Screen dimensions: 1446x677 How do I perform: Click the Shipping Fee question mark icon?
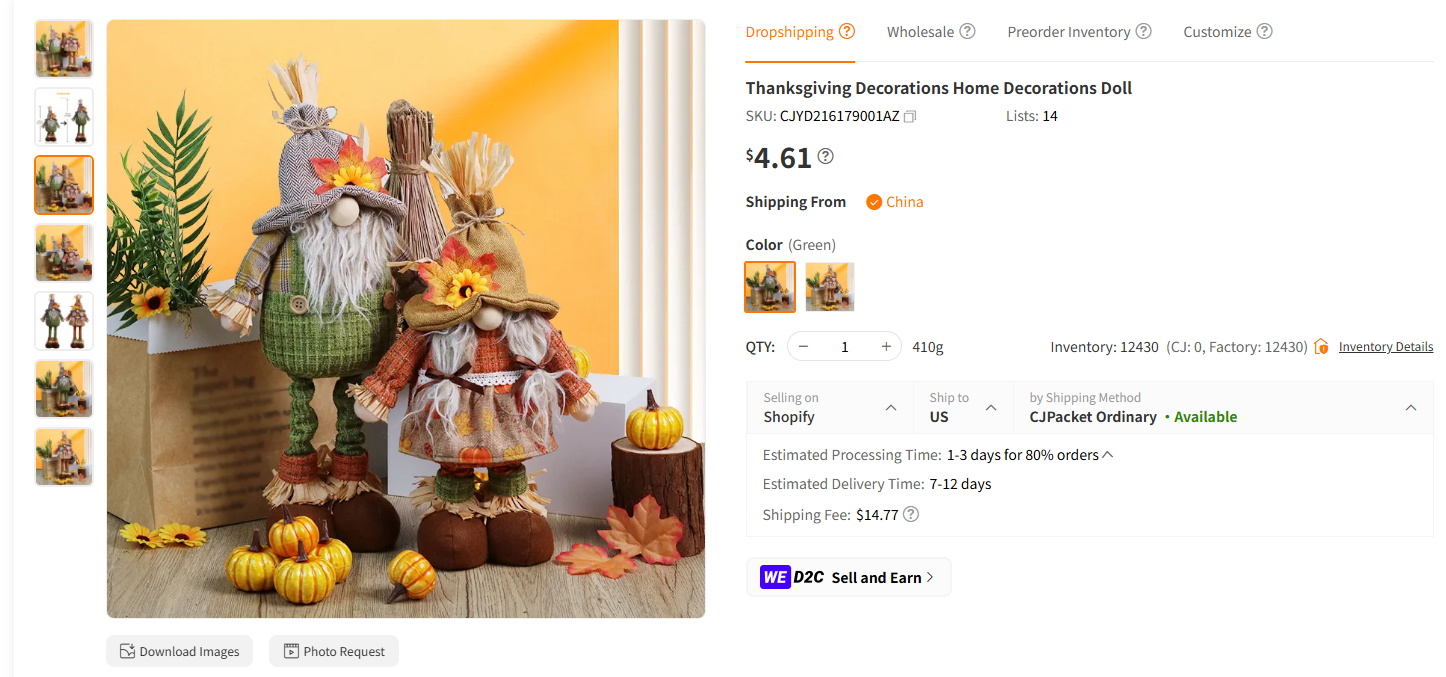pos(910,514)
